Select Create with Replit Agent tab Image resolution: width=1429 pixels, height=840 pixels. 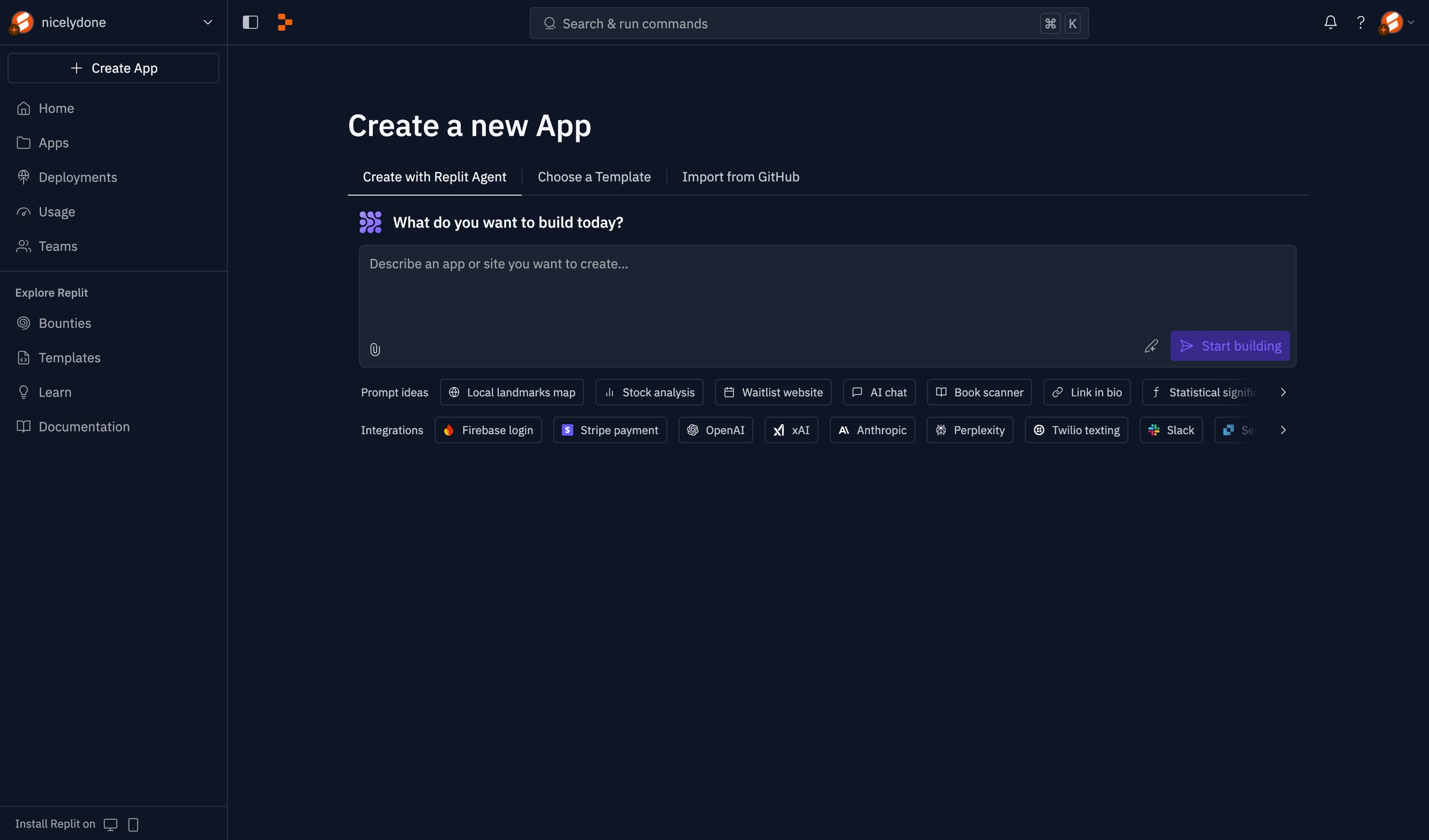click(434, 177)
